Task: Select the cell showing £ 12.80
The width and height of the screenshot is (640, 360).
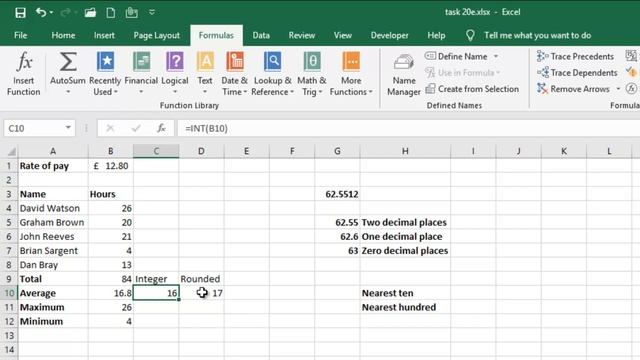Action: pyautogui.click(x=111, y=166)
